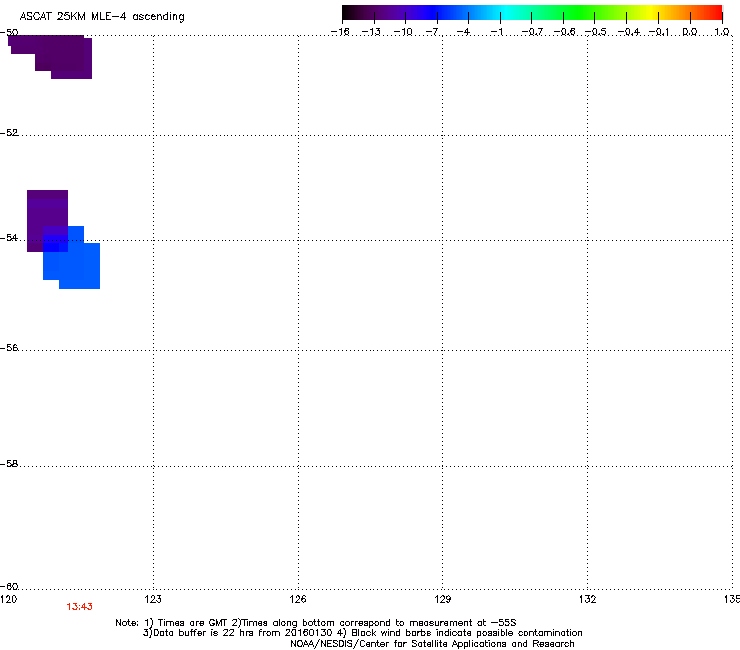Click the longitude label 129

pyautogui.click(x=442, y=599)
